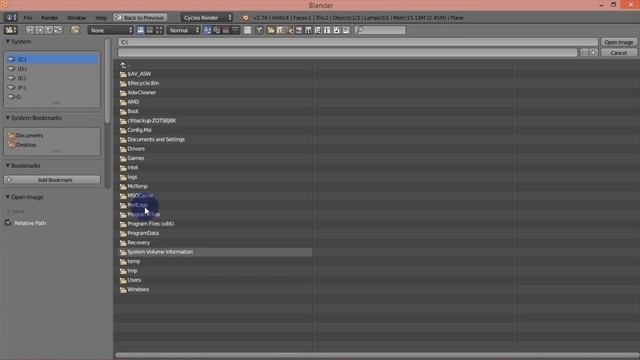
Task: Refresh the file list icon
Action: click(x=58, y=30)
